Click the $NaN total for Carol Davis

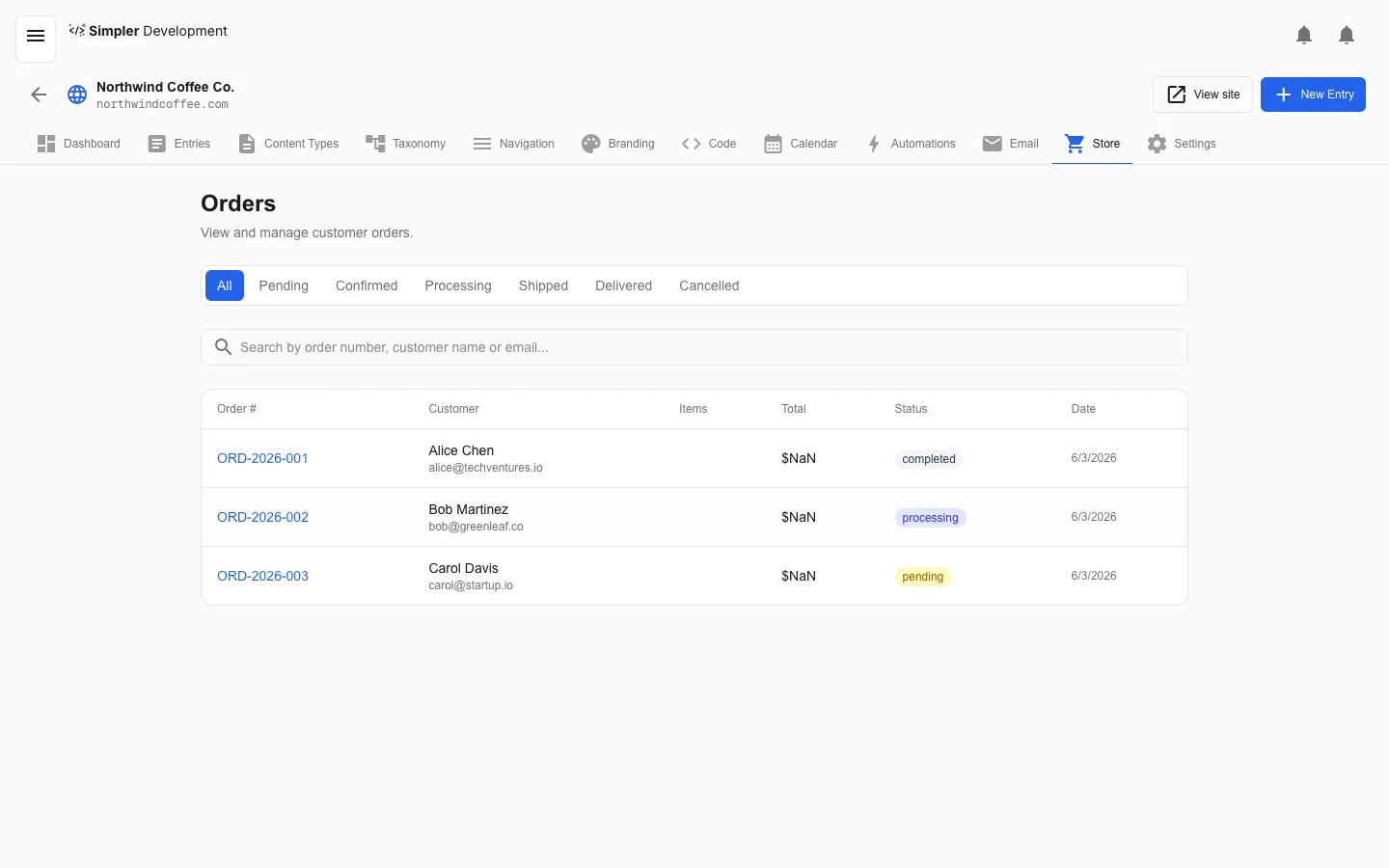tap(799, 576)
